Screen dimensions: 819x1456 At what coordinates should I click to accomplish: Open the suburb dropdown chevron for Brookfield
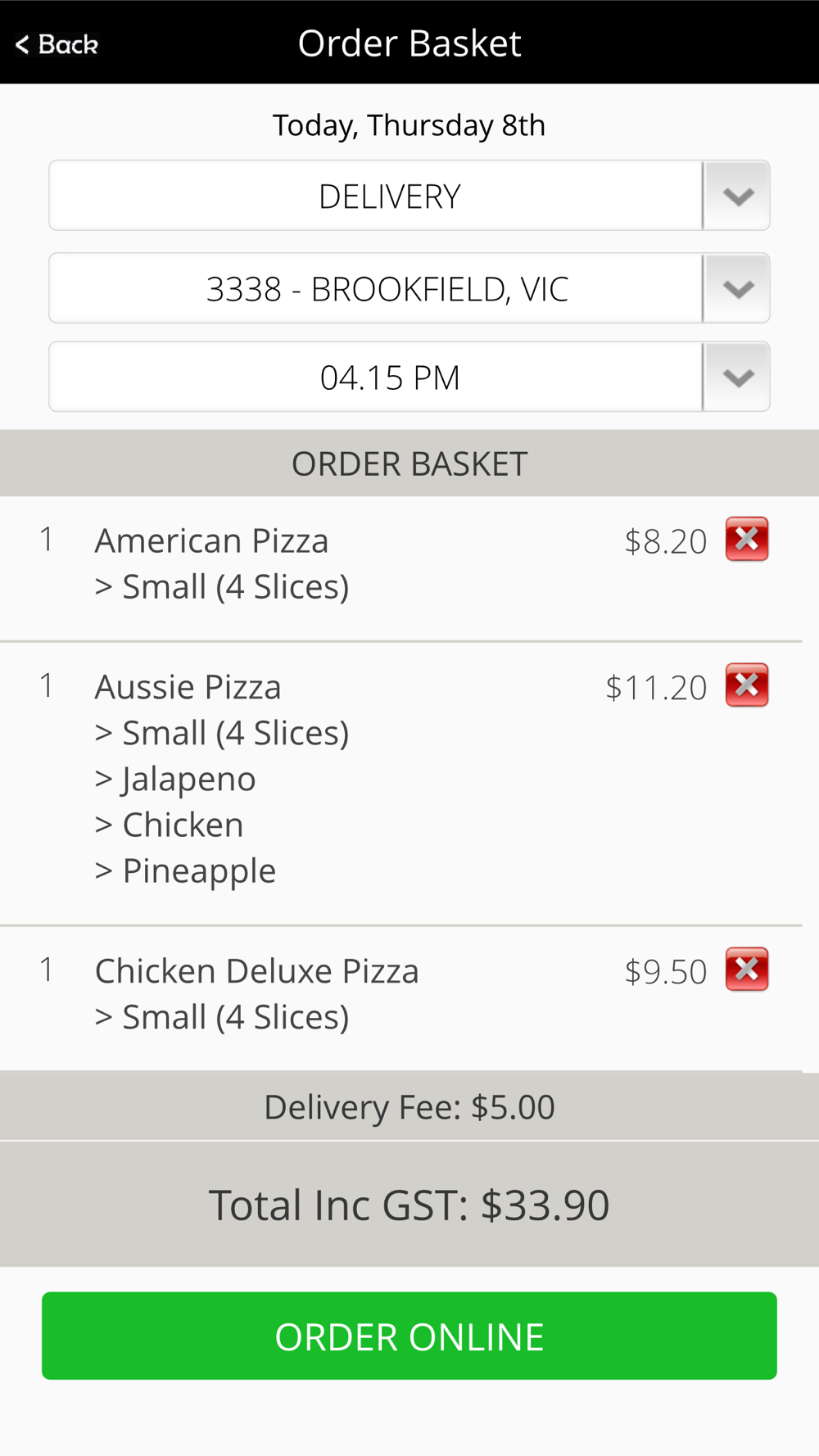[x=737, y=289]
